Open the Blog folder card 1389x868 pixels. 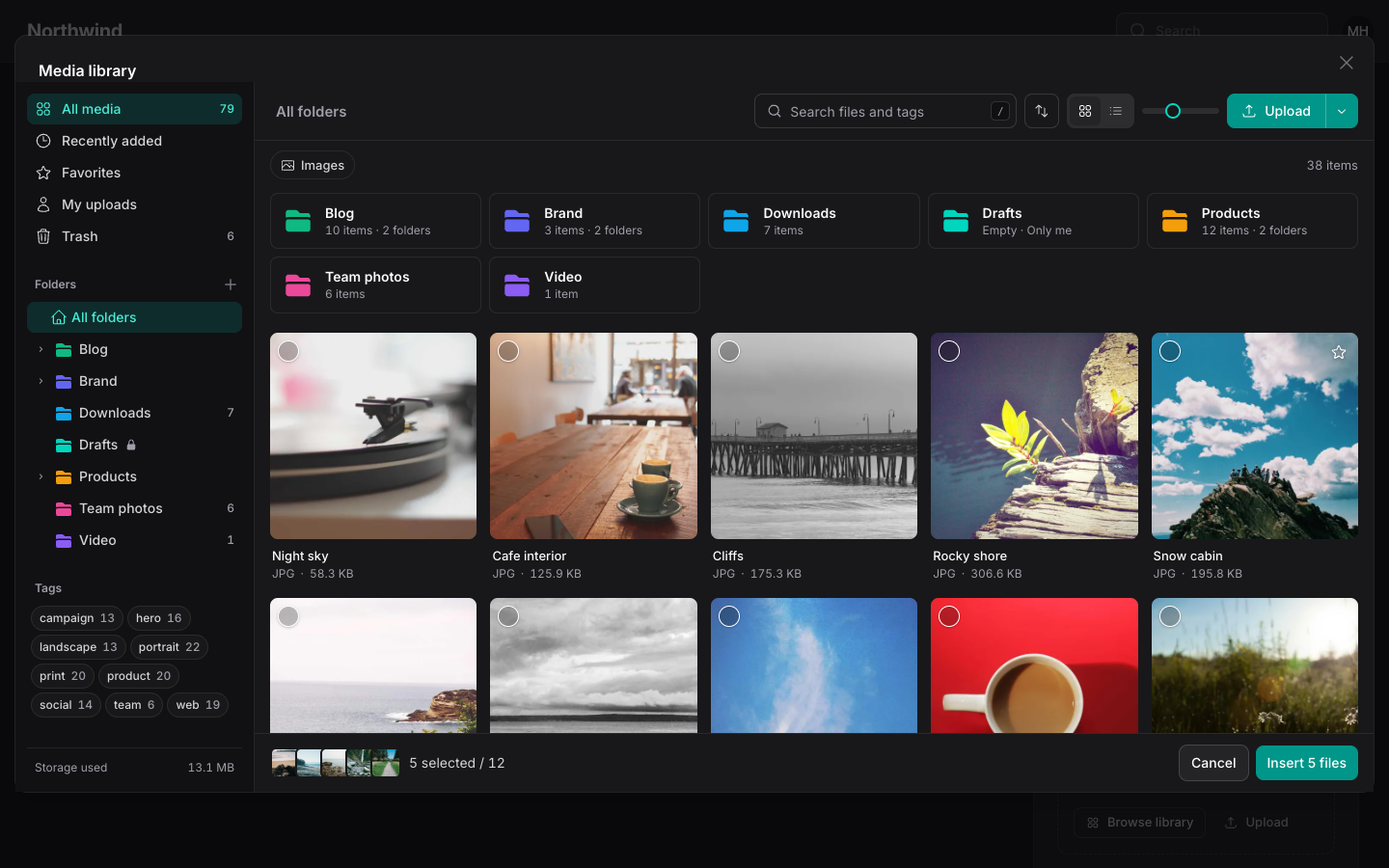tap(375, 221)
